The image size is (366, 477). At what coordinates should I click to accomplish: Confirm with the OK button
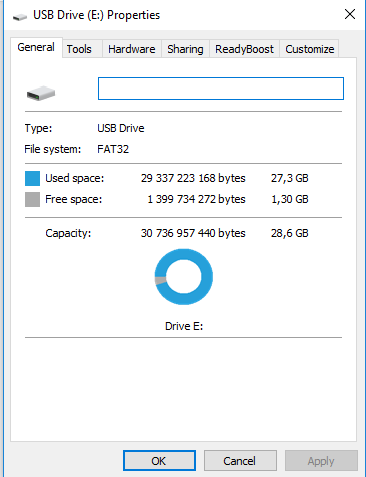159,461
